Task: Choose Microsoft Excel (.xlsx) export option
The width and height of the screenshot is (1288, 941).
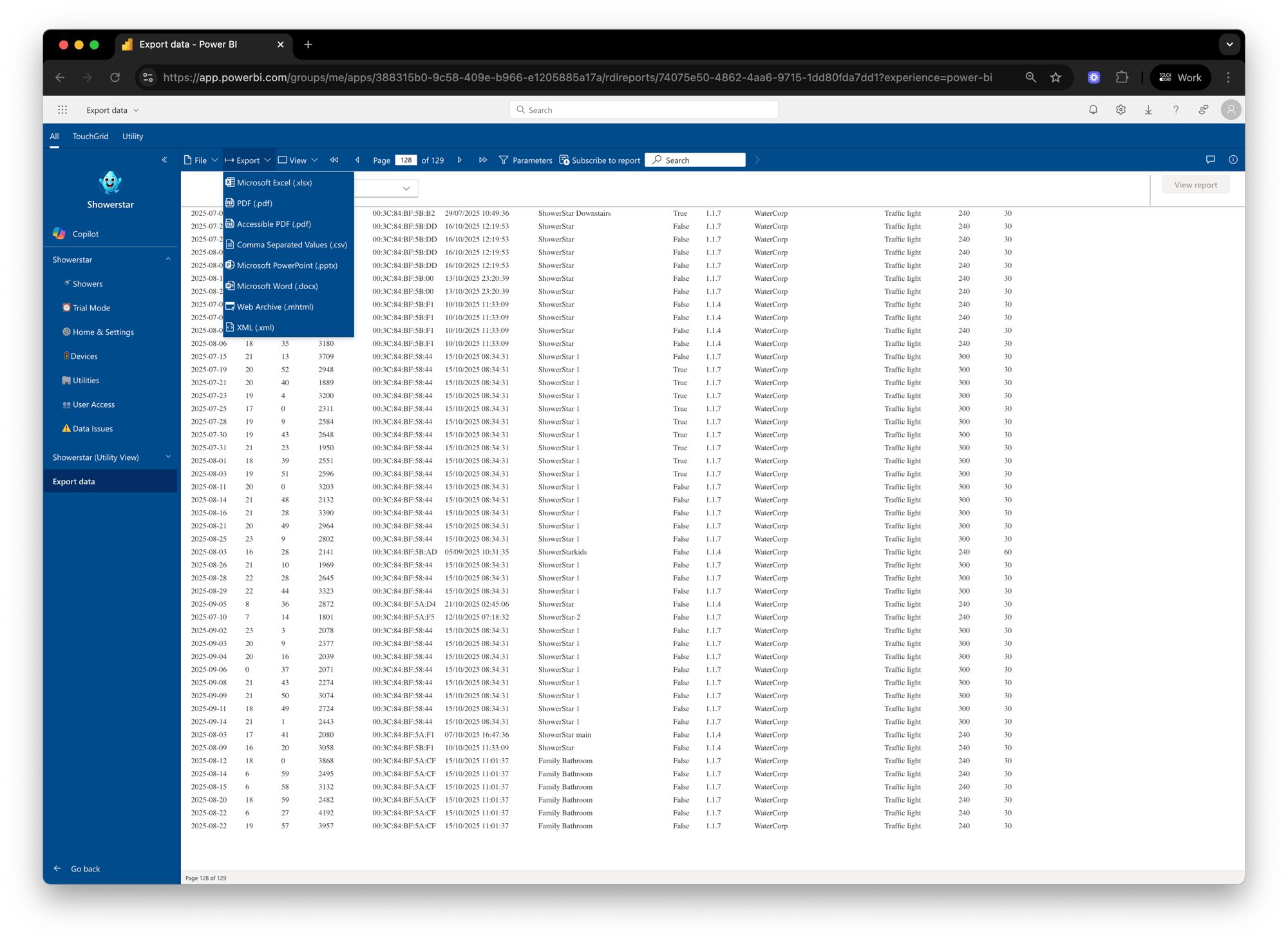Action: click(274, 183)
